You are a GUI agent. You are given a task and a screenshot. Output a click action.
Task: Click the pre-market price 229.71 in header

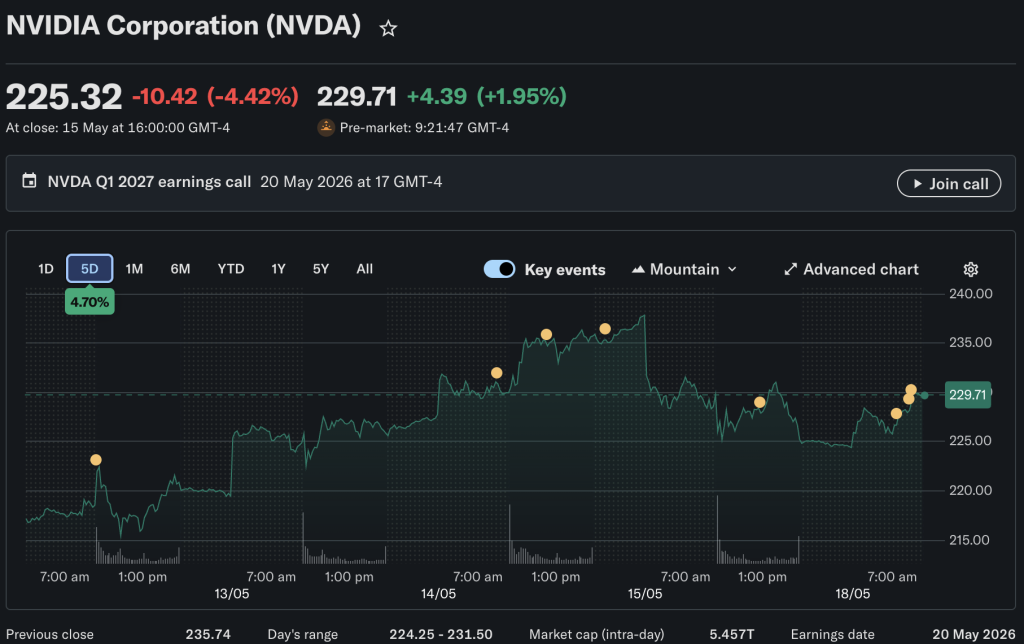357,97
